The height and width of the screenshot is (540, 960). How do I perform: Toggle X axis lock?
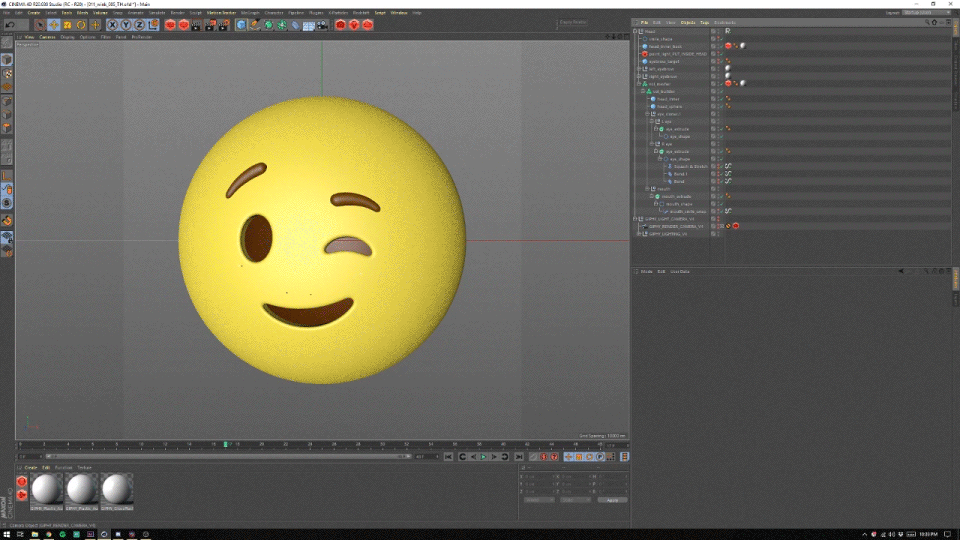pos(112,25)
